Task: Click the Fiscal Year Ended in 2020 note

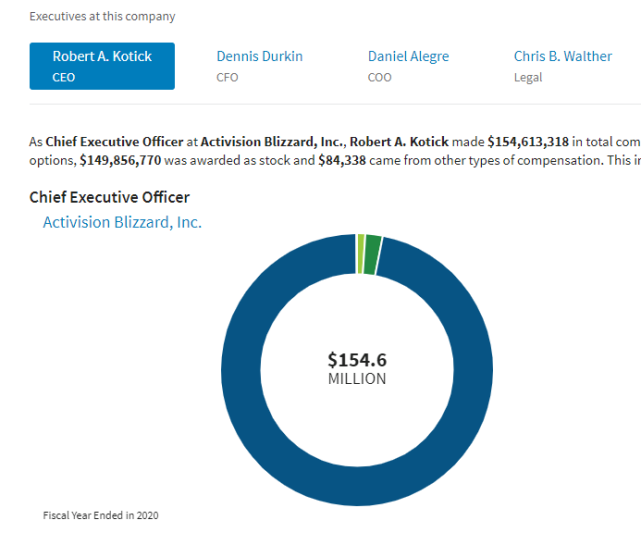Action: [x=101, y=515]
